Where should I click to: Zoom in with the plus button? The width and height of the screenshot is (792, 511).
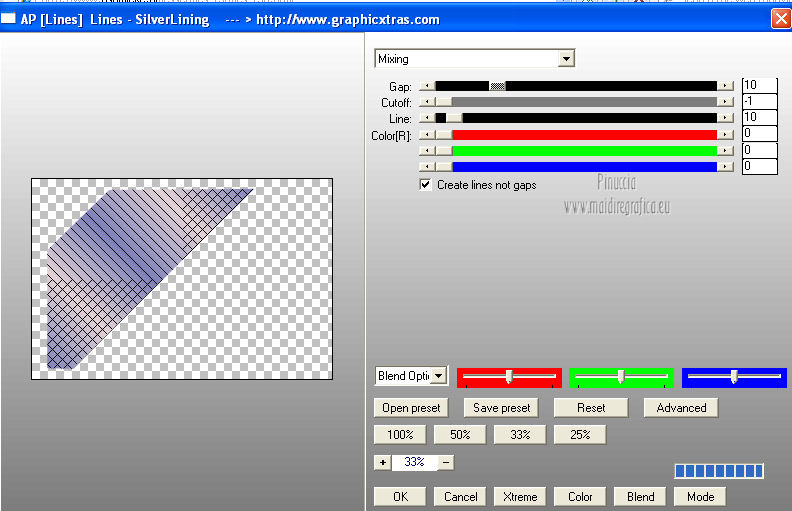pyautogui.click(x=382, y=462)
